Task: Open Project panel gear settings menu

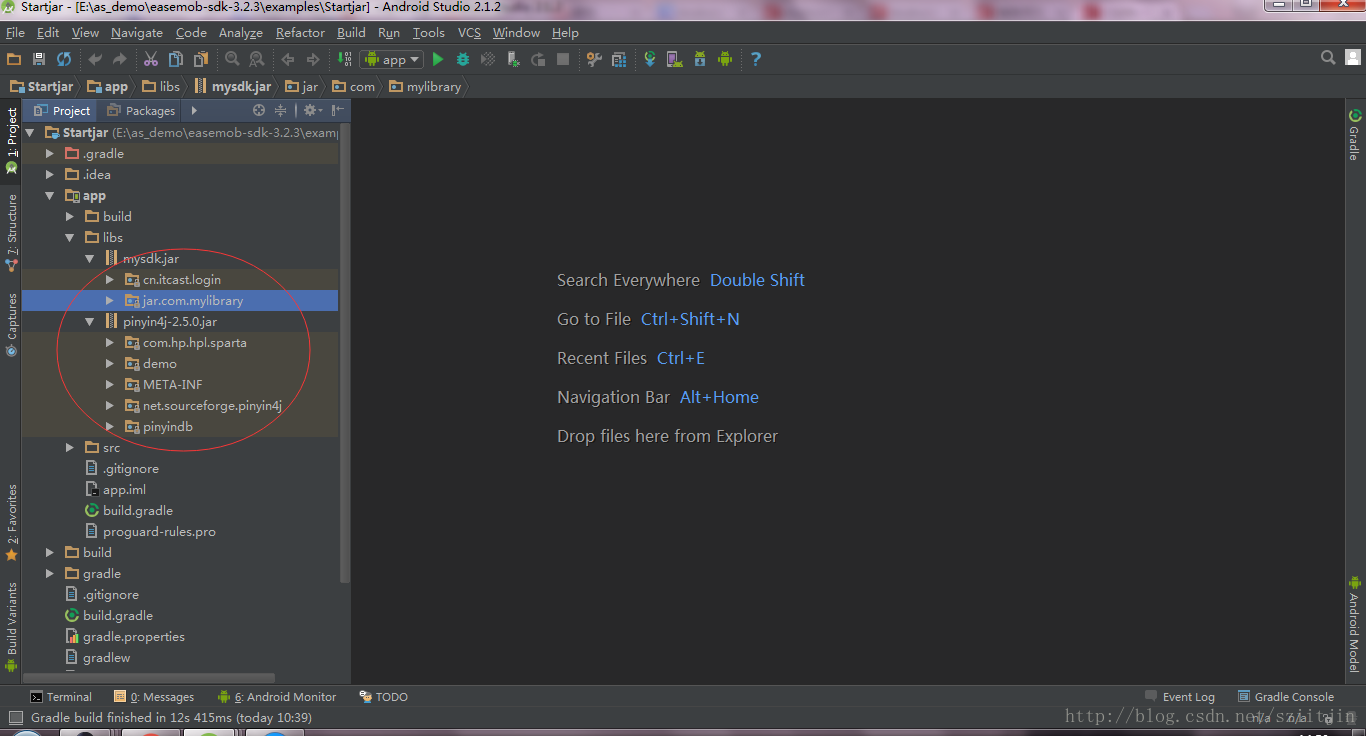Action: (x=311, y=110)
